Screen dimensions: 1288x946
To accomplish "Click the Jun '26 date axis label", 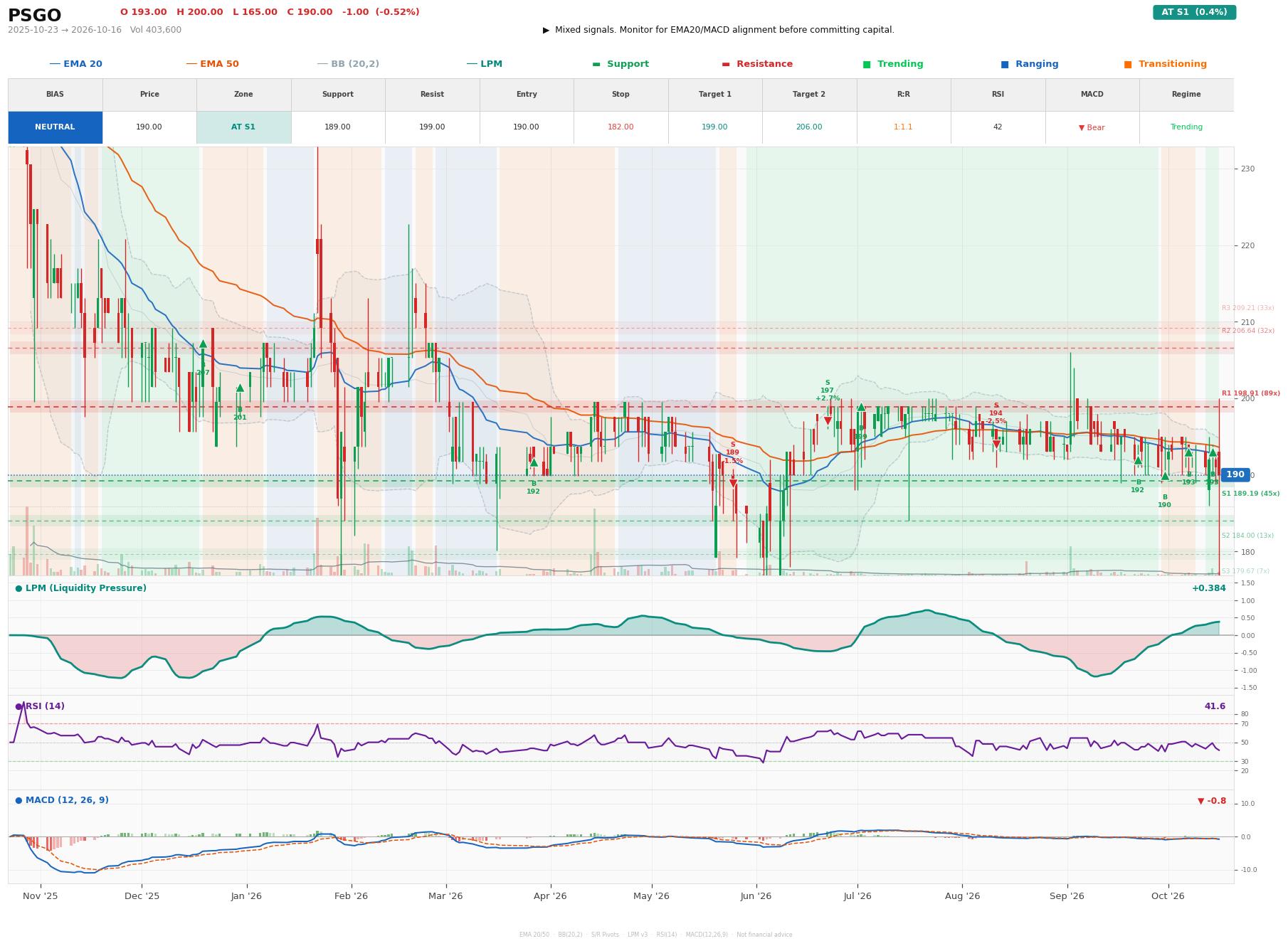I will [756, 896].
